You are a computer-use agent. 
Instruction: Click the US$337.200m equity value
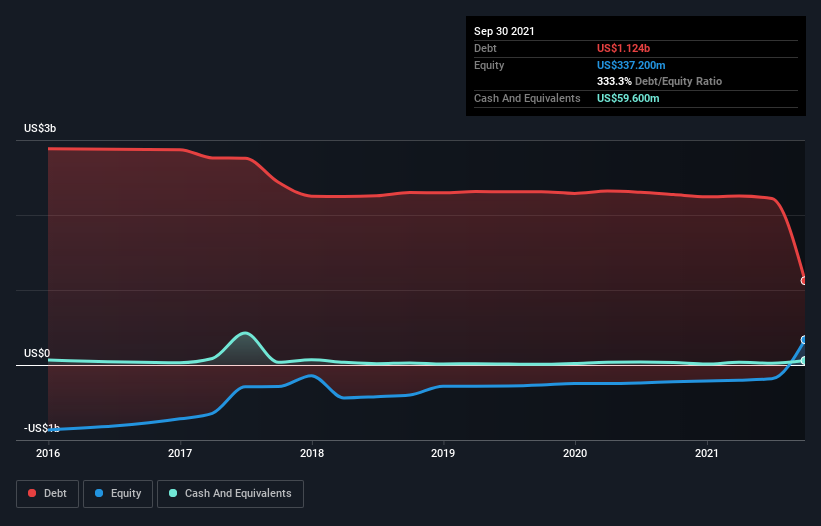click(x=631, y=65)
